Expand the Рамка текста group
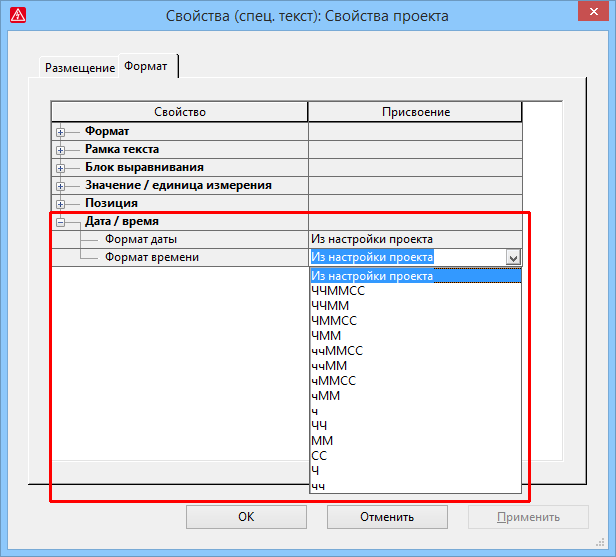The image size is (616, 557). [61, 149]
